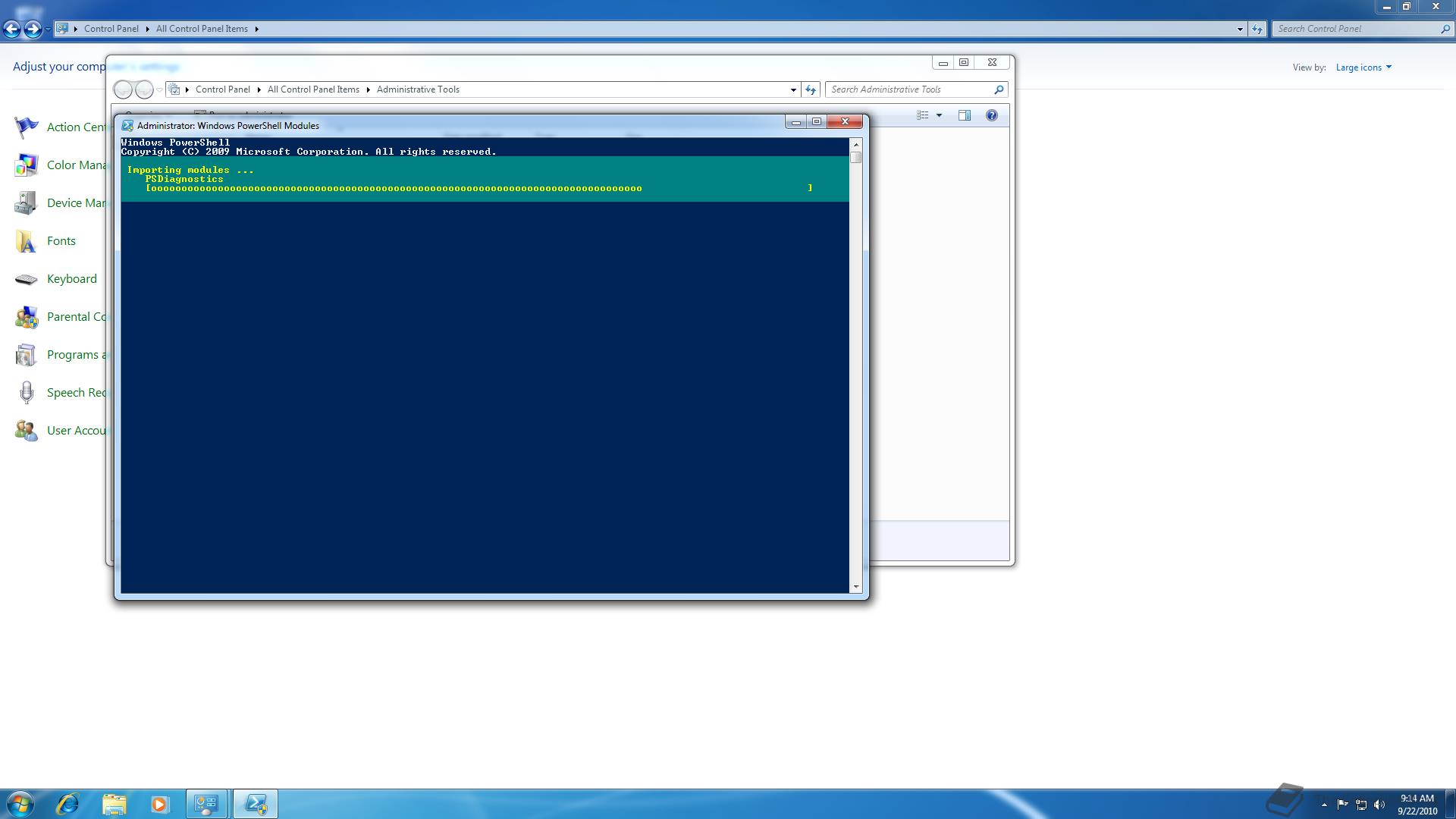This screenshot has width=1456, height=819.
Task: Click the PowerShell window title icon
Action: (x=127, y=126)
